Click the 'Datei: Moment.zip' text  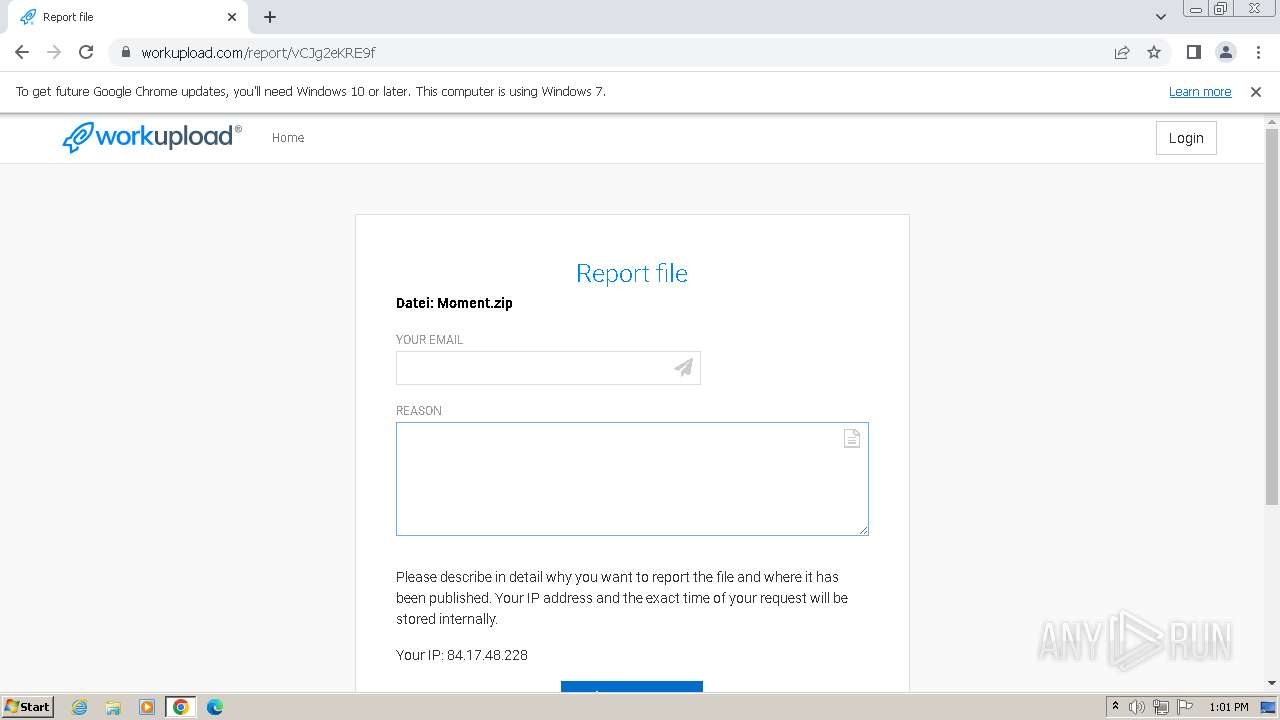(x=454, y=303)
